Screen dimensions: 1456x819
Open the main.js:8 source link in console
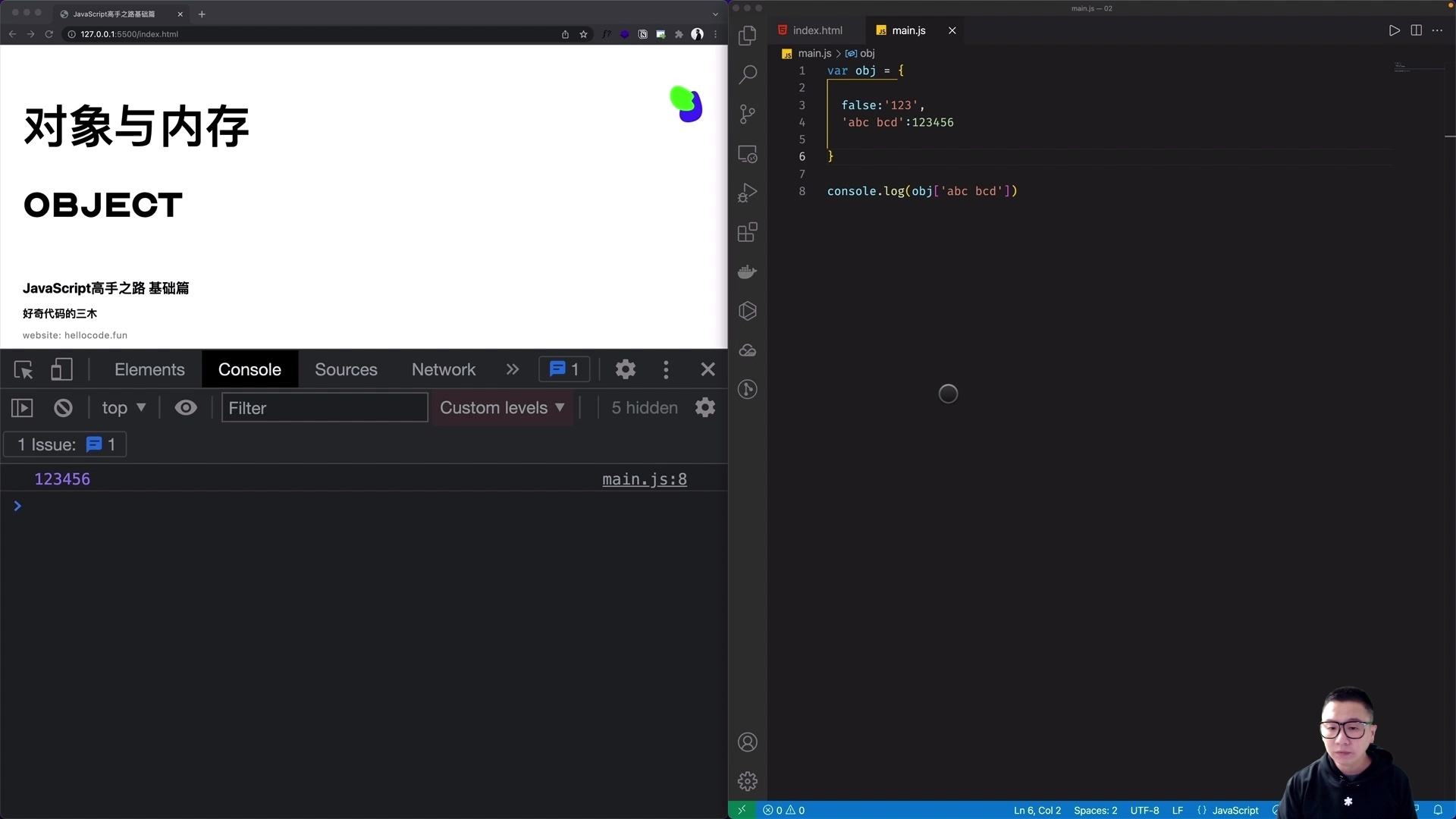[x=644, y=479]
